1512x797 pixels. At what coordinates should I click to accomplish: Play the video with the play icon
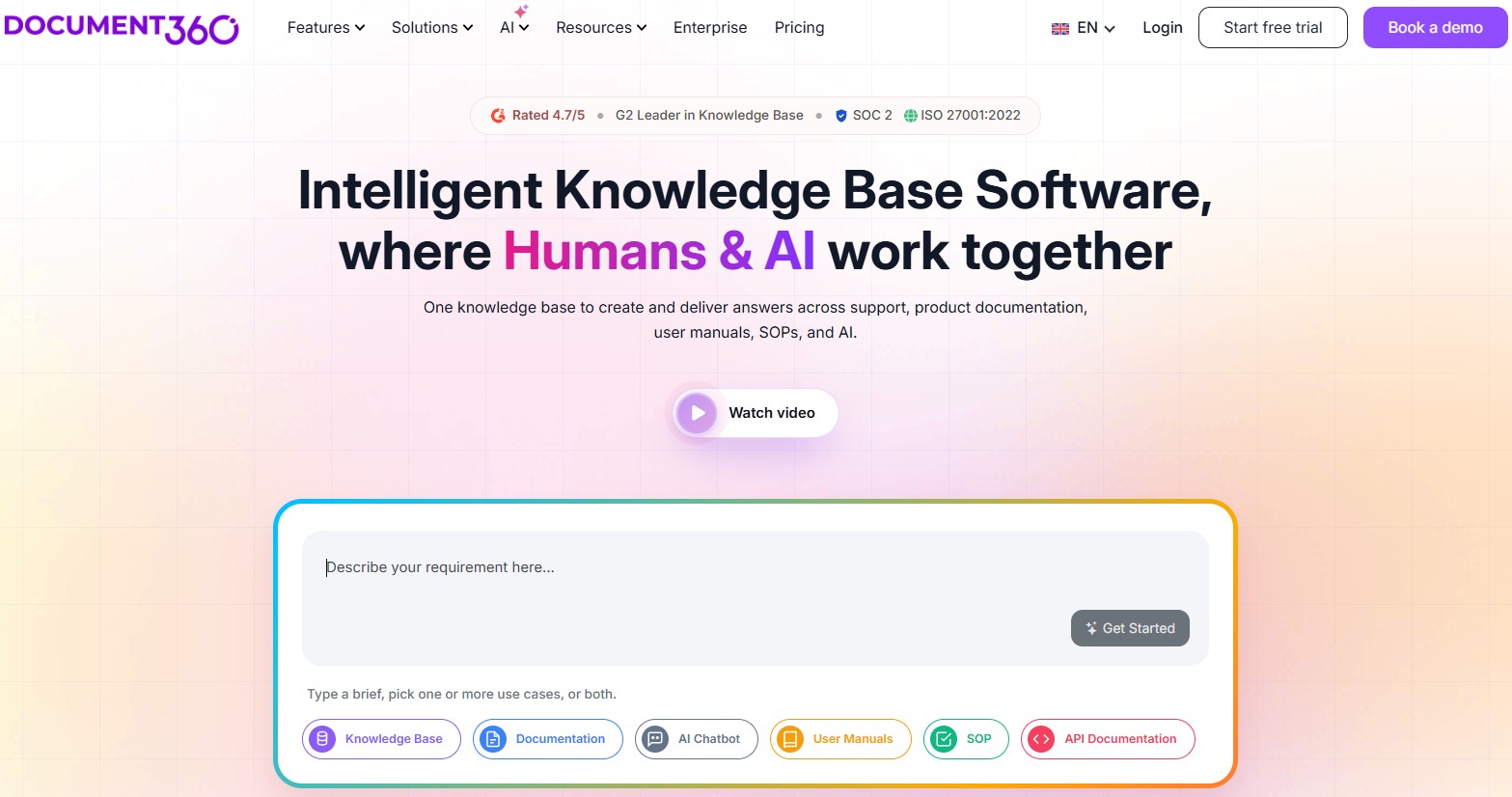coord(697,413)
